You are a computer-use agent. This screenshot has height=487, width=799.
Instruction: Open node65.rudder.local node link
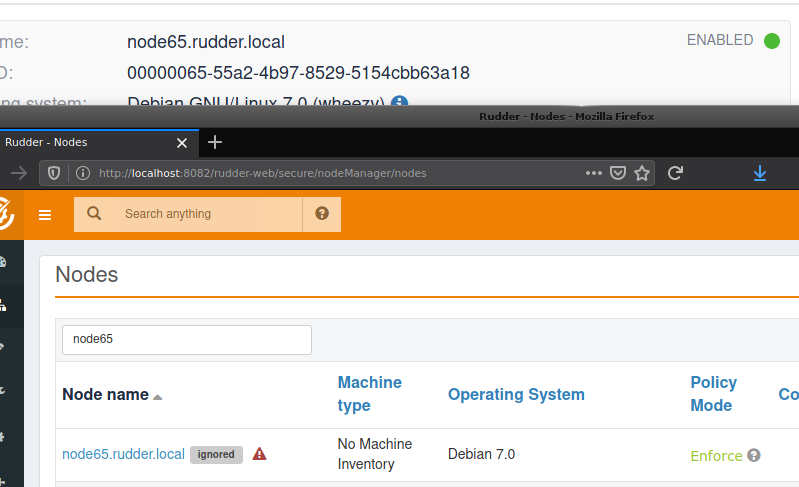click(x=123, y=454)
